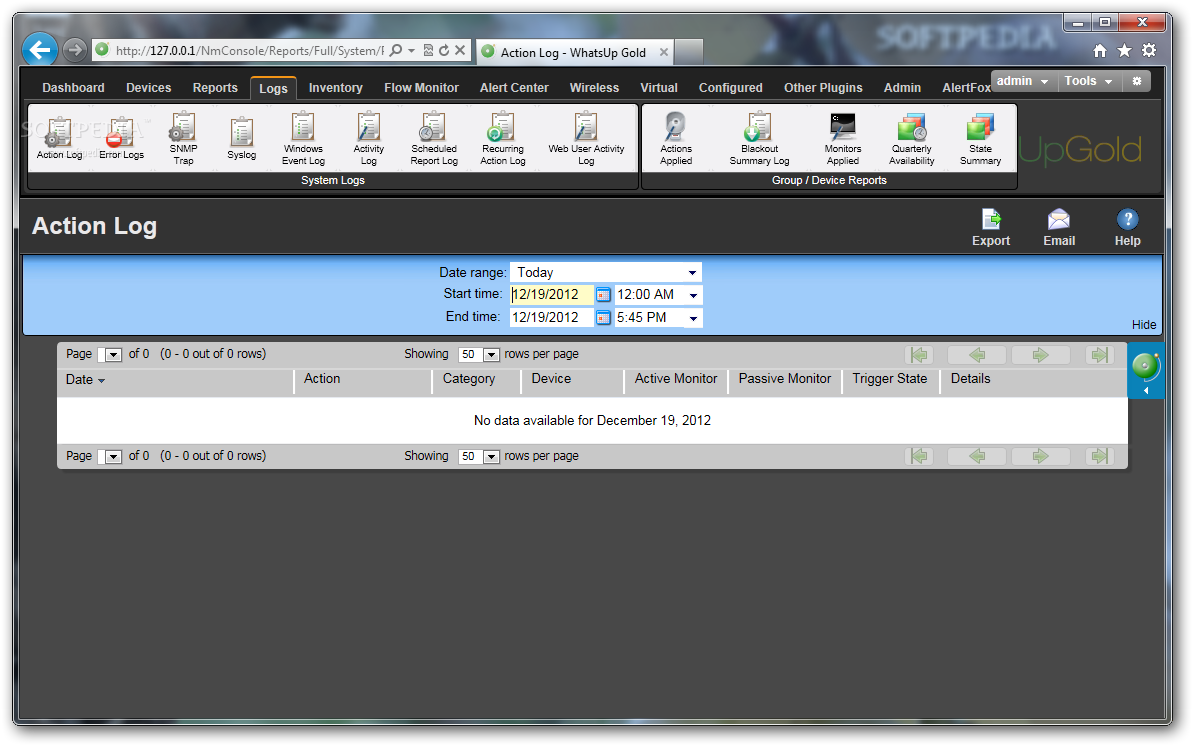Go to first page in top pager
The height and width of the screenshot is (746, 1193).
(919, 355)
